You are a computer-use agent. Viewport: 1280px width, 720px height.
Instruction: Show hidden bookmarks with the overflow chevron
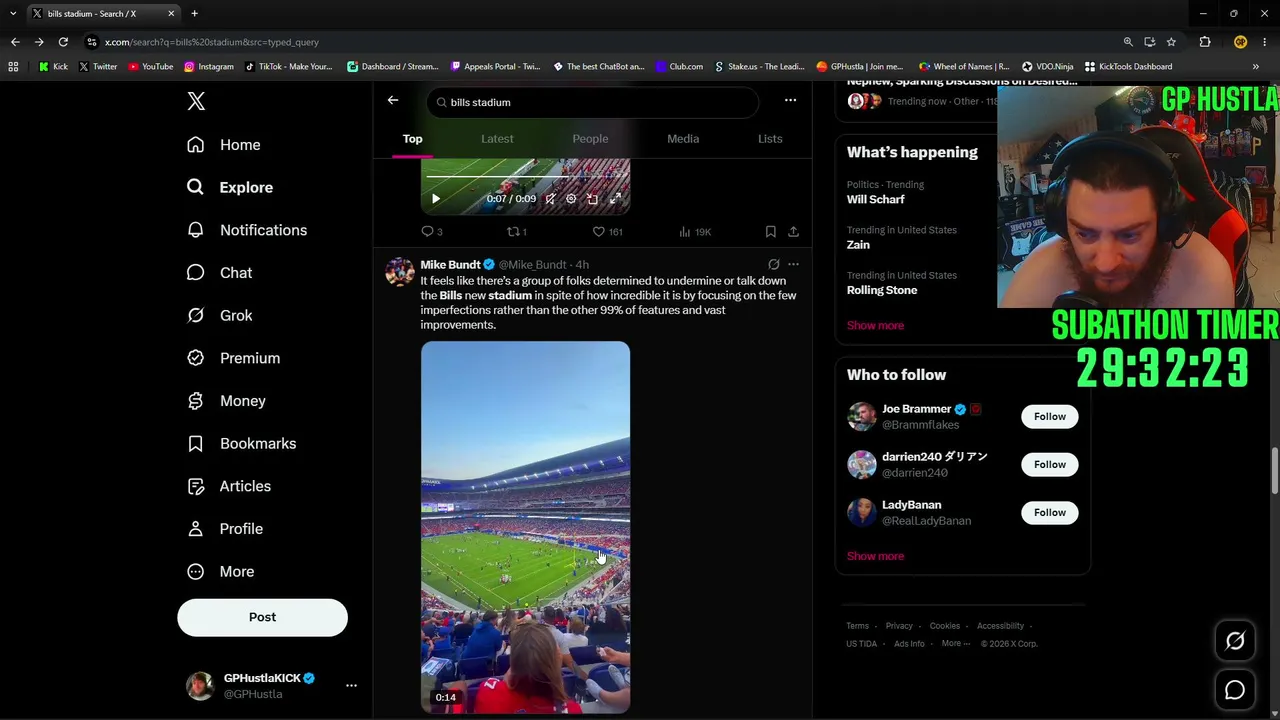pos(1255,67)
